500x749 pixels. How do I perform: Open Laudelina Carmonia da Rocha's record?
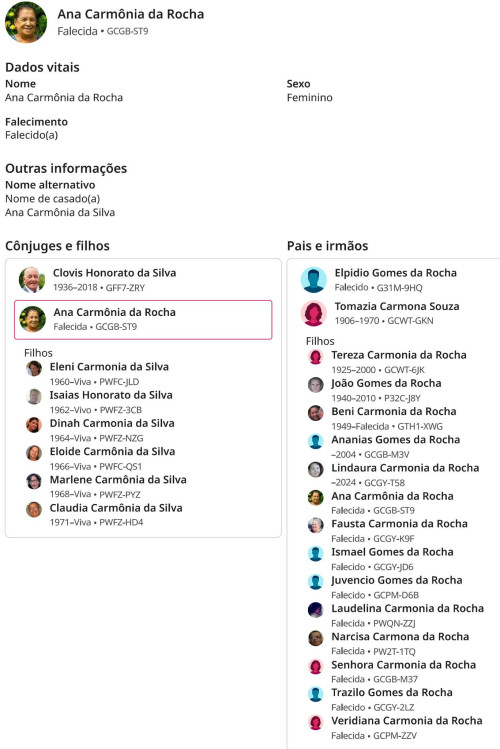click(x=407, y=608)
